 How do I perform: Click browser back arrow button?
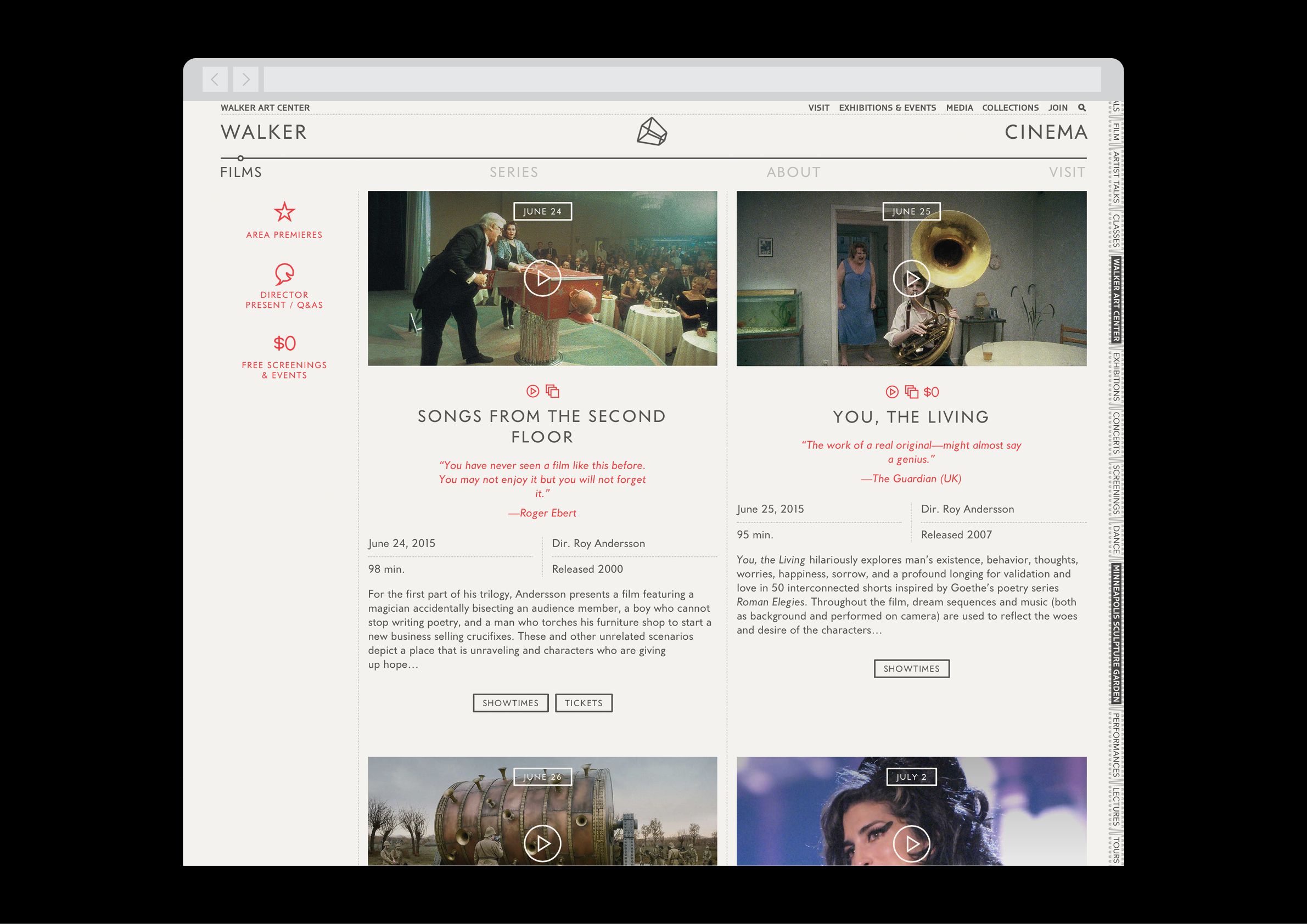click(x=215, y=79)
